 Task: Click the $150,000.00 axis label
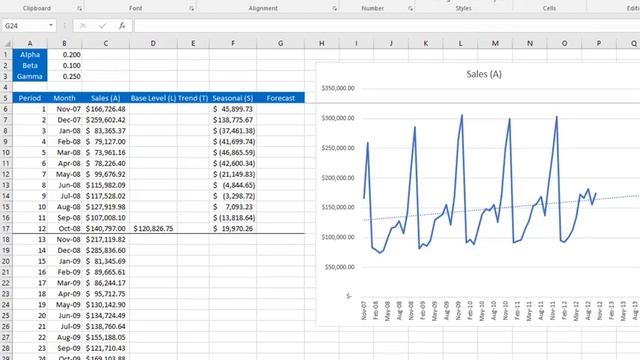tap(338, 207)
